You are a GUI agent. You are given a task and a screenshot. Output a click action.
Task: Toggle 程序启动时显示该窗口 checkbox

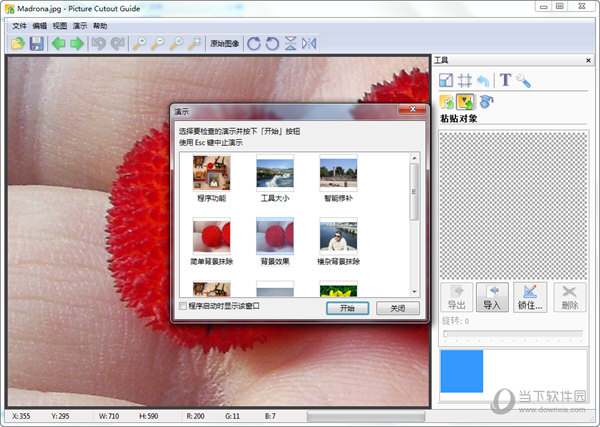pos(183,306)
